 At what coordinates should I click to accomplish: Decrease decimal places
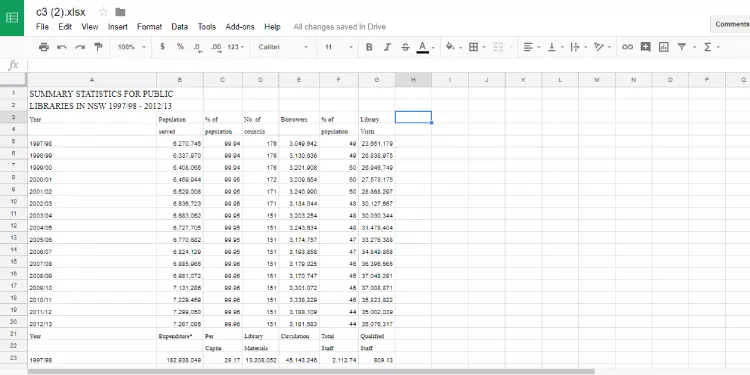(x=198, y=47)
